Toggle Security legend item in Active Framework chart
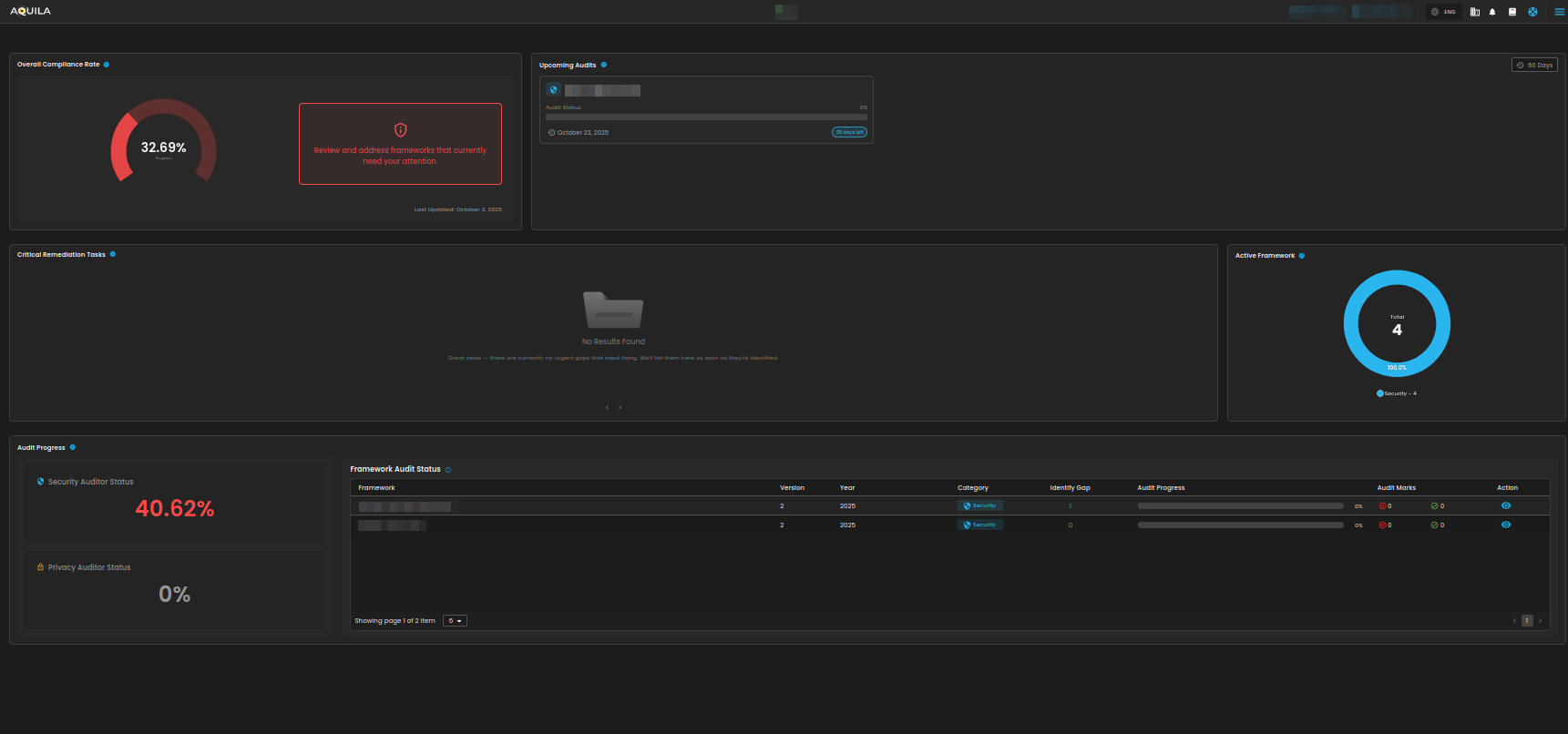1568x734 pixels. (1397, 393)
